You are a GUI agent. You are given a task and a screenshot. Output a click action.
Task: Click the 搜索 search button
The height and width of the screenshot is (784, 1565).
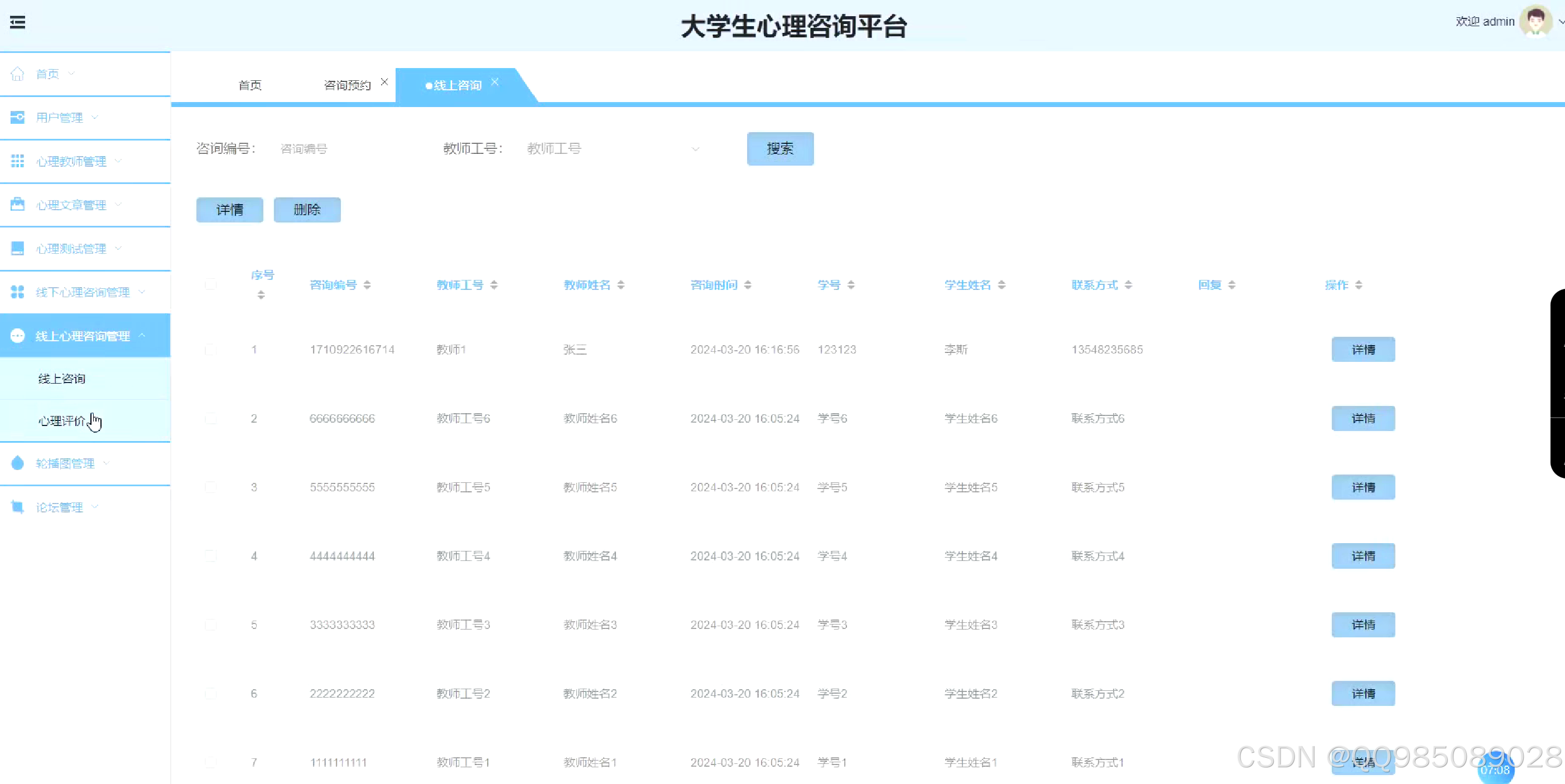click(x=779, y=148)
